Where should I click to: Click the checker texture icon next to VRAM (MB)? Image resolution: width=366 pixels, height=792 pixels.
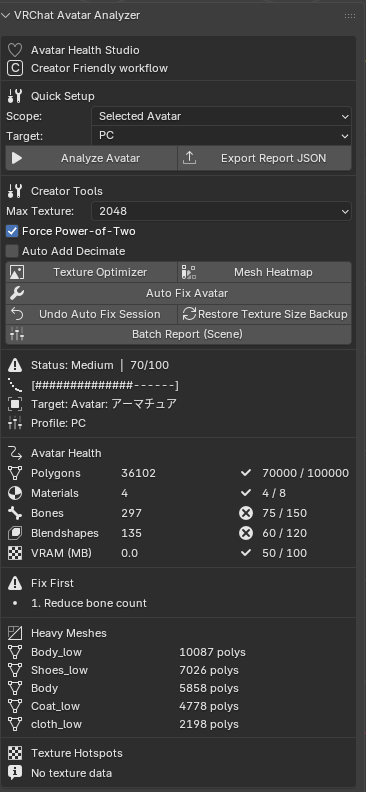pos(16,553)
